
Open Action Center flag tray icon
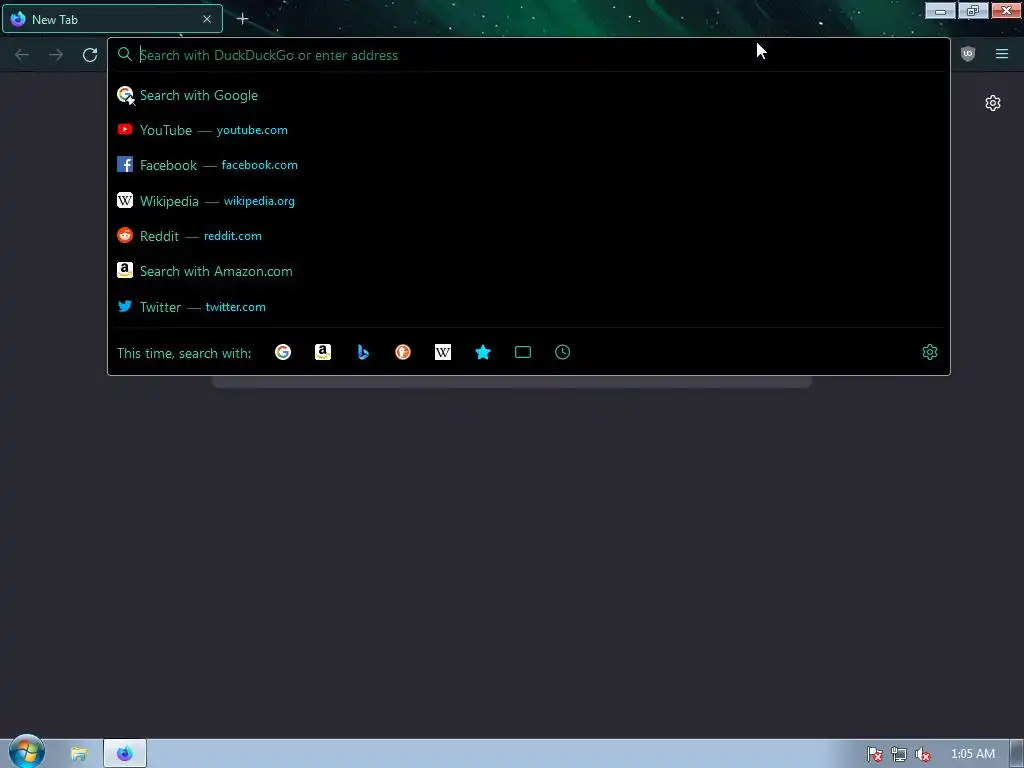(874, 754)
